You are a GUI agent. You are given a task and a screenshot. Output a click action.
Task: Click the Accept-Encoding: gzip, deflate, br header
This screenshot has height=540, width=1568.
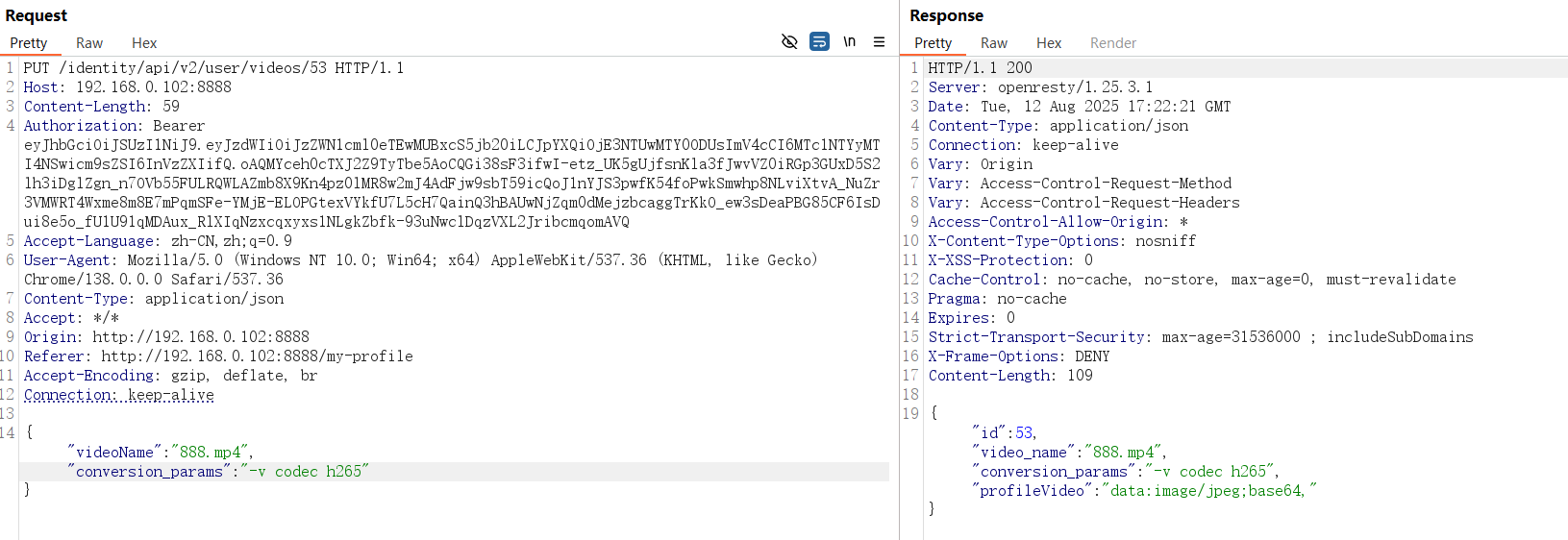(170, 376)
